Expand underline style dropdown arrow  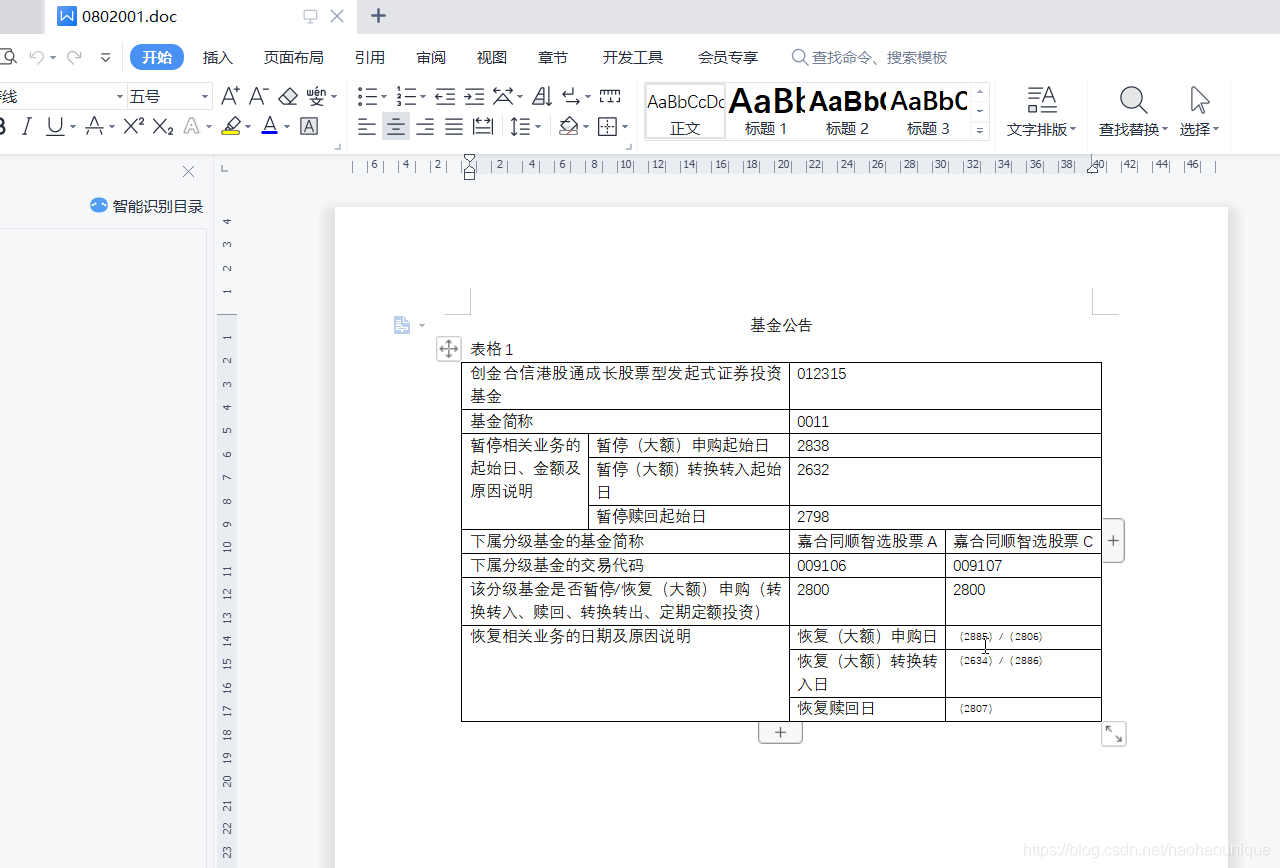click(x=72, y=127)
